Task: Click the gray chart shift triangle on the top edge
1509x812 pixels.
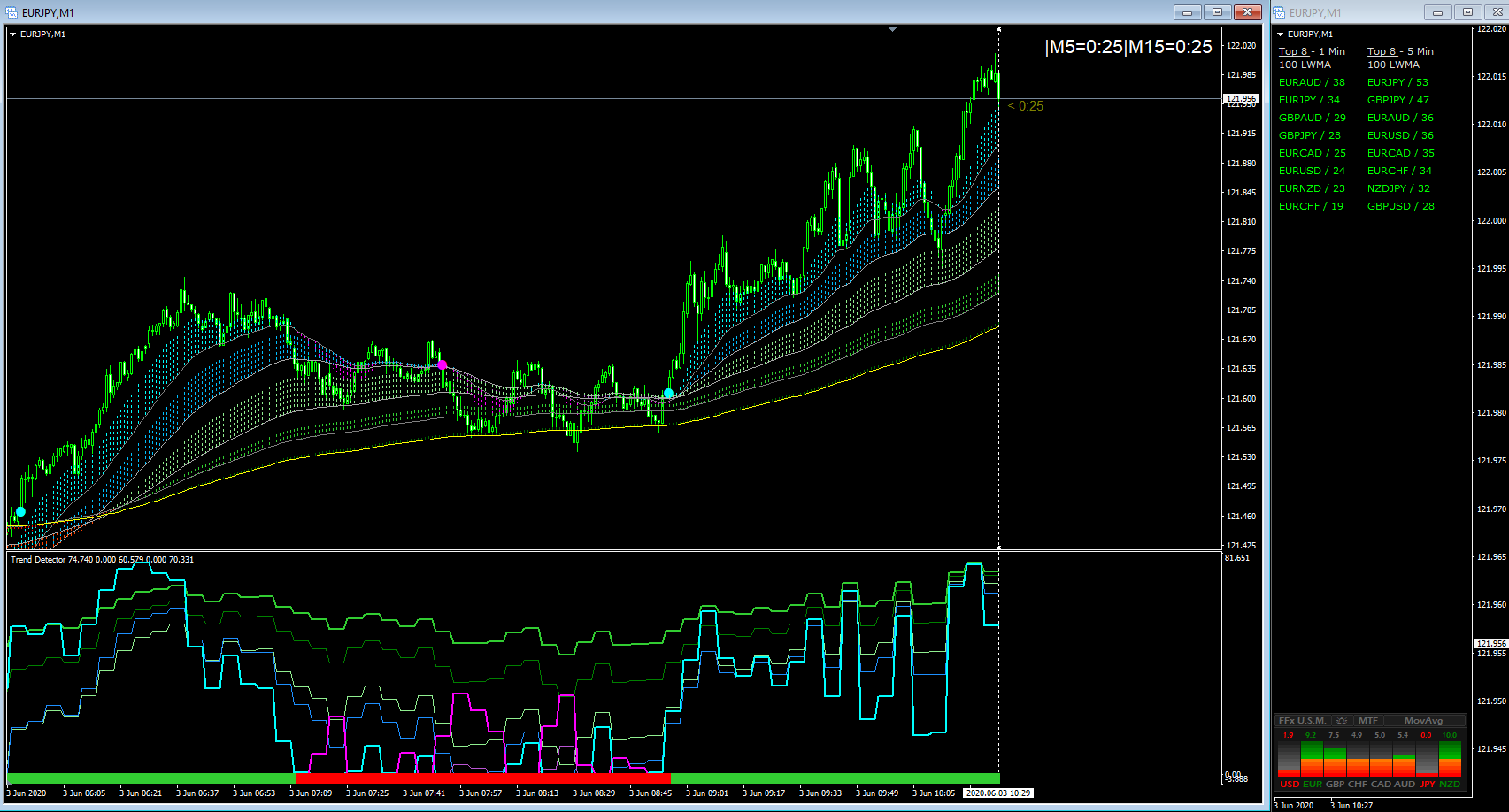Action: (x=893, y=29)
